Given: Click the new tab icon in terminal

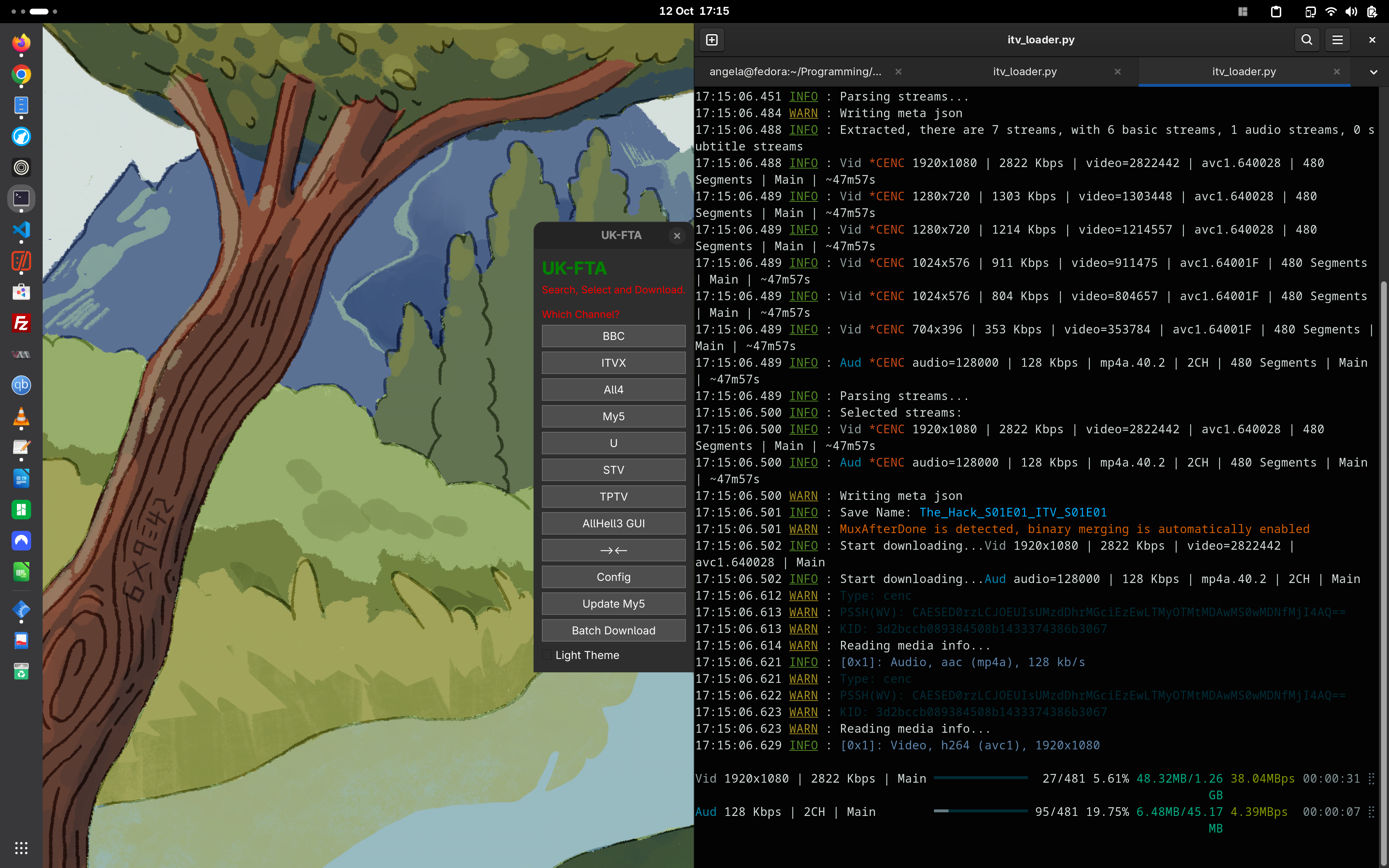Looking at the screenshot, I should click(x=712, y=40).
